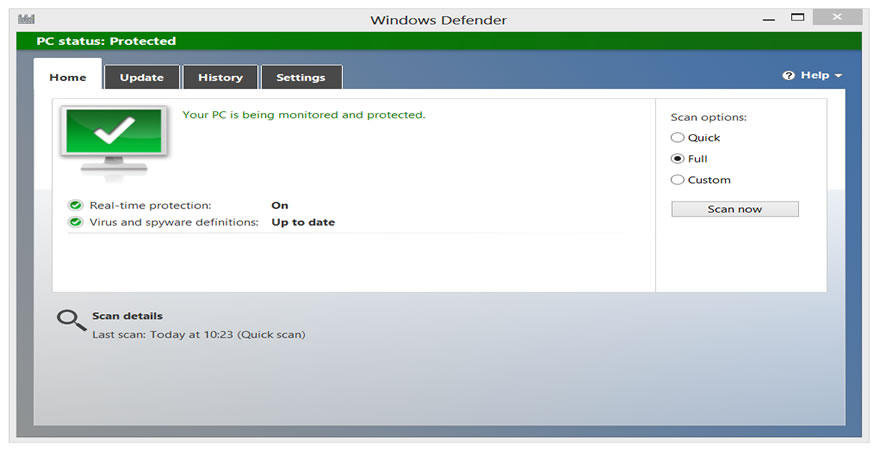
Task: Switch to the Home tab
Action: pos(68,77)
